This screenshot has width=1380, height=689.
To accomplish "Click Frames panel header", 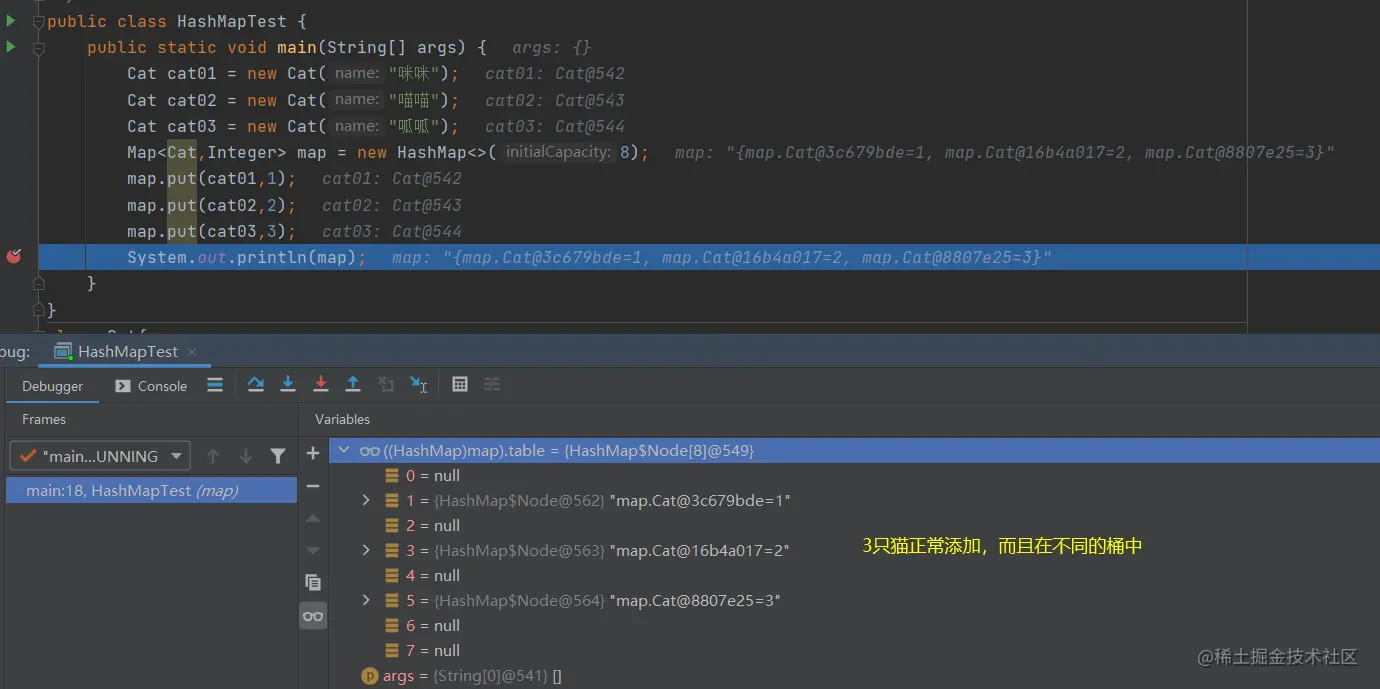I will [x=44, y=419].
